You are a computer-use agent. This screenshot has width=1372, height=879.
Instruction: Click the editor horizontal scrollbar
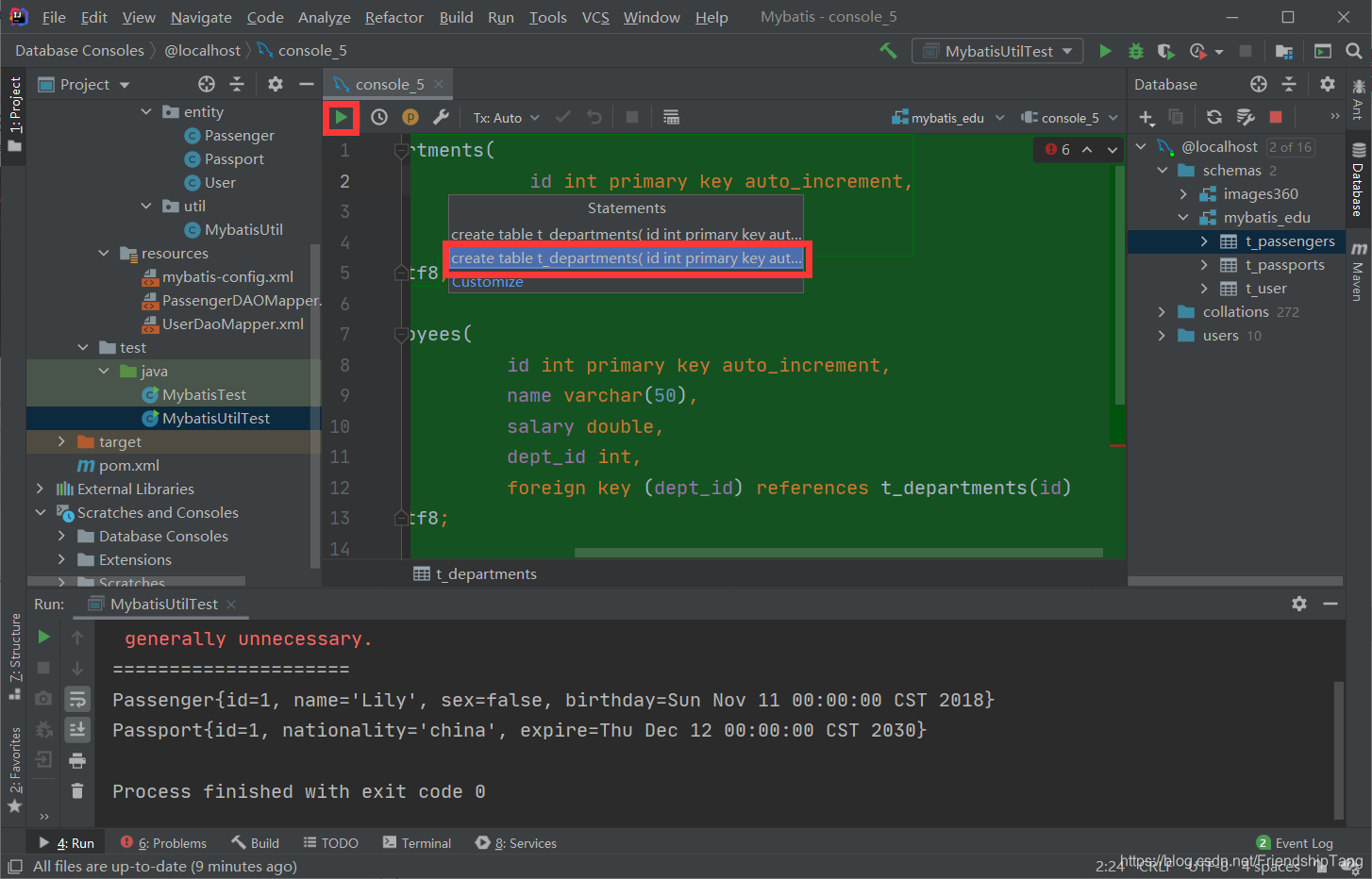838,553
